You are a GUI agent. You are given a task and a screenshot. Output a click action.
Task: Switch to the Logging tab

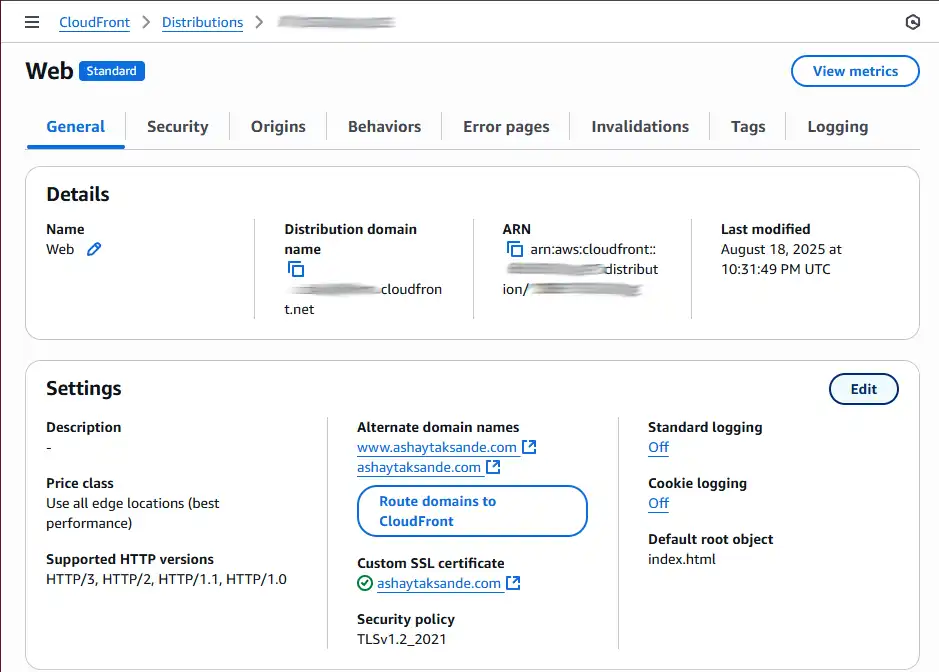[x=838, y=127]
